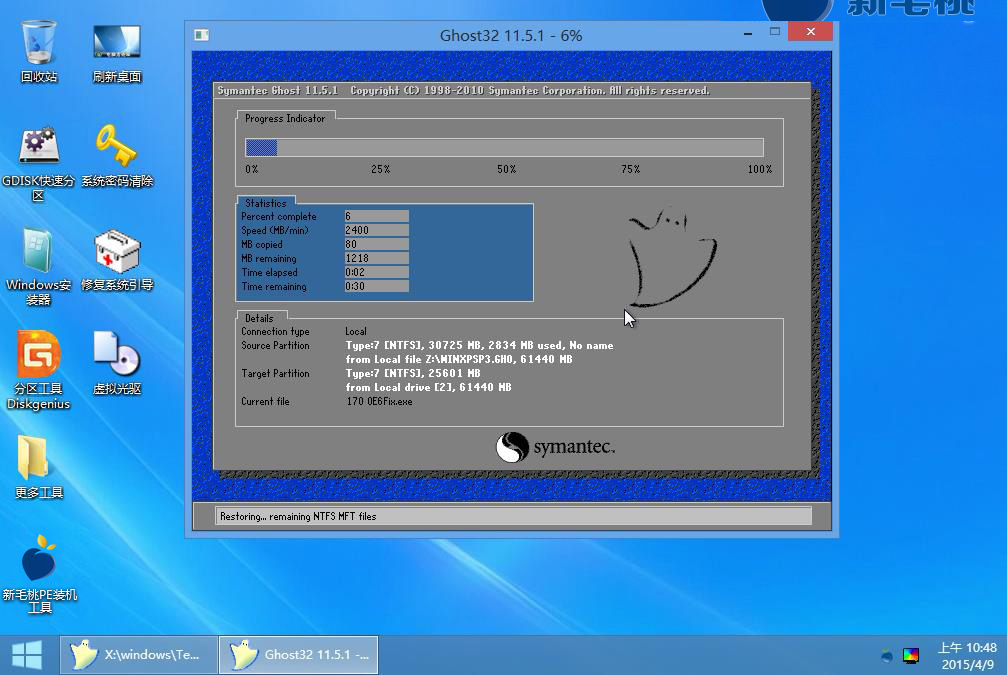
Task: Click the 25% progress scale label
Action: [381, 170]
